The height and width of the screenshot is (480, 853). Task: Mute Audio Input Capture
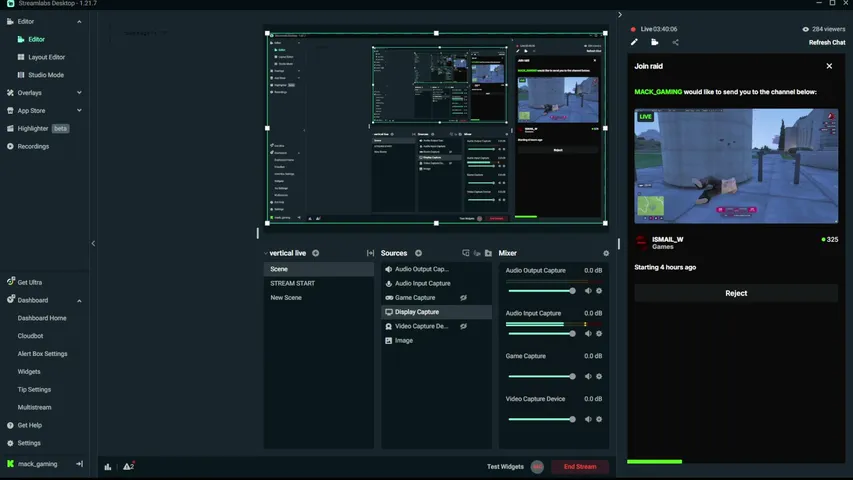[x=588, y=334]
